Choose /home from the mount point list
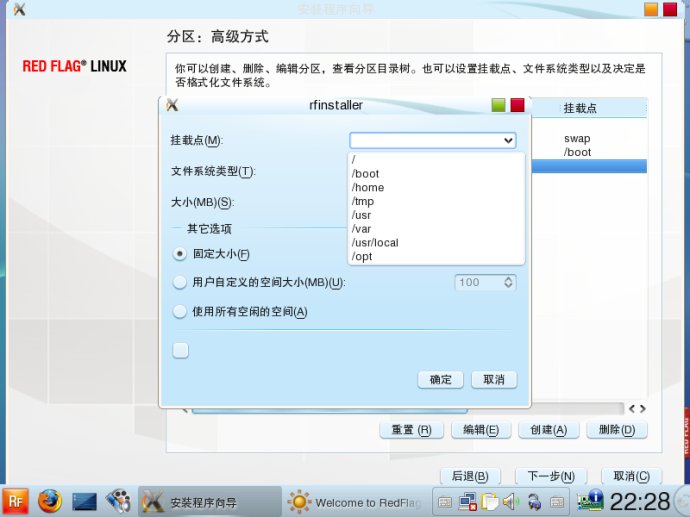Screen dimensions: 690x517 tap(368, 187)
